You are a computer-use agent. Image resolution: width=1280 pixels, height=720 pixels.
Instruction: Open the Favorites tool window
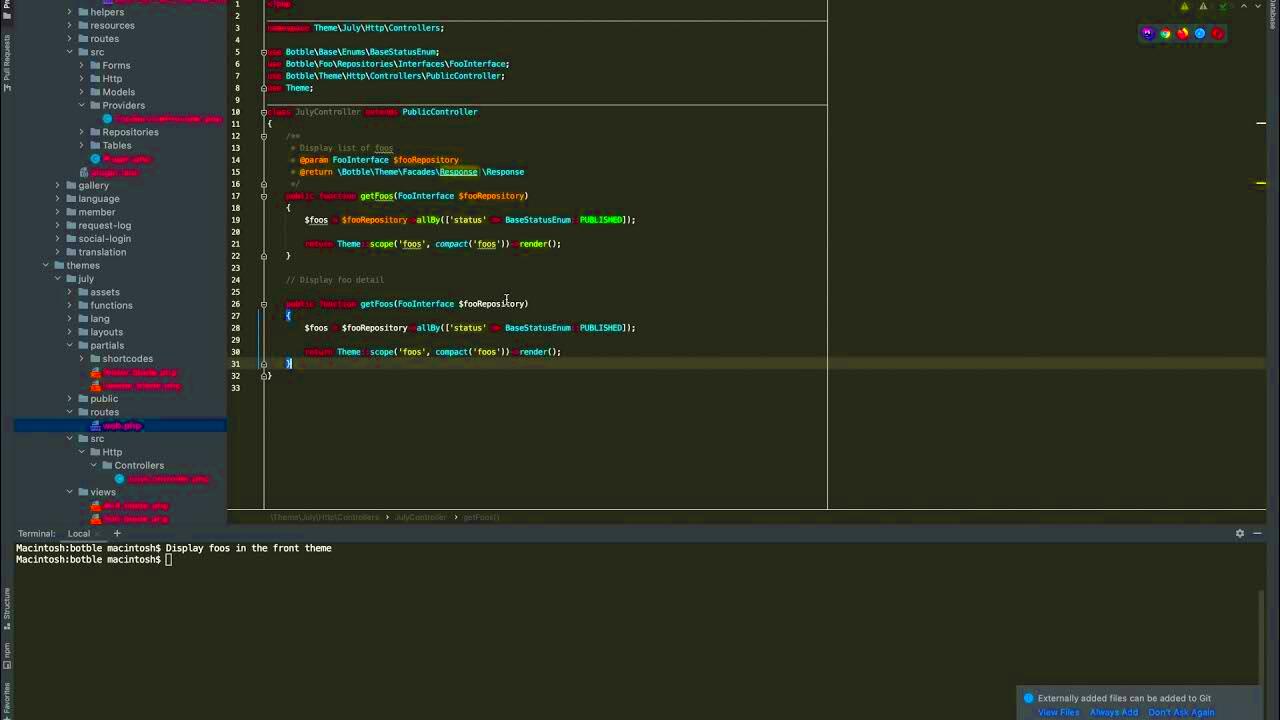[x=7, y=701]
